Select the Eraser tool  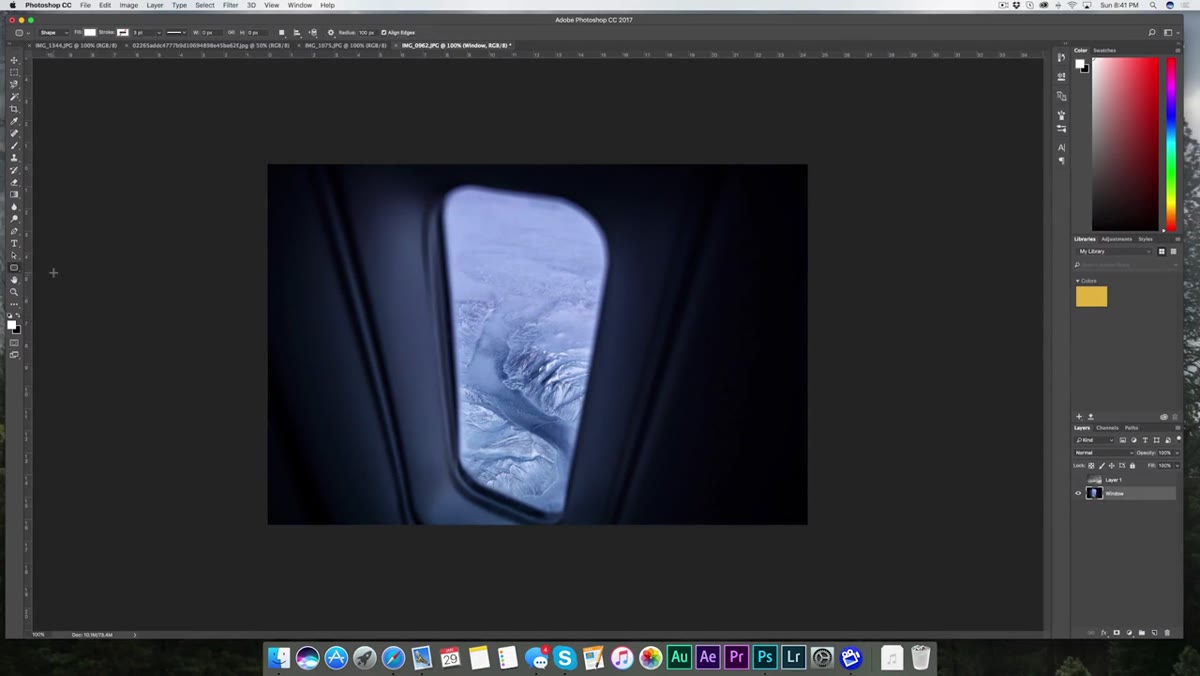click(14, 182)
